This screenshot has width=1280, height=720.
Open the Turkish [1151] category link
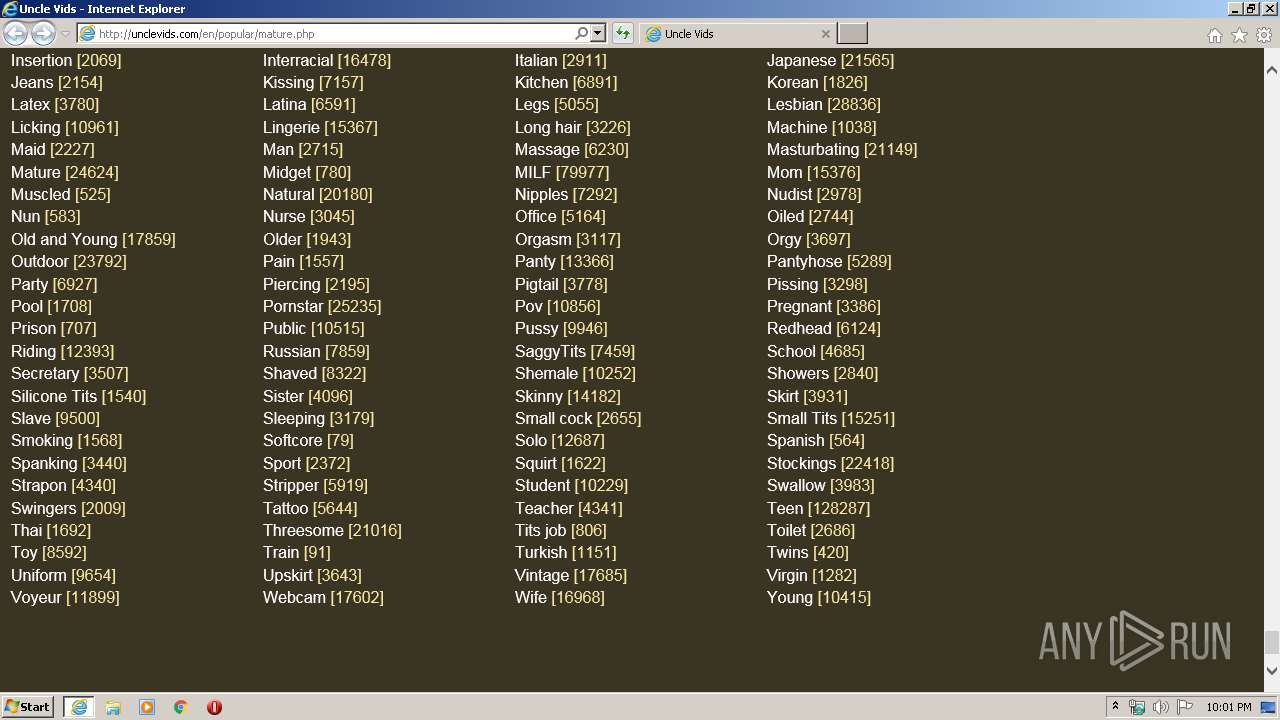click(566, 552)
